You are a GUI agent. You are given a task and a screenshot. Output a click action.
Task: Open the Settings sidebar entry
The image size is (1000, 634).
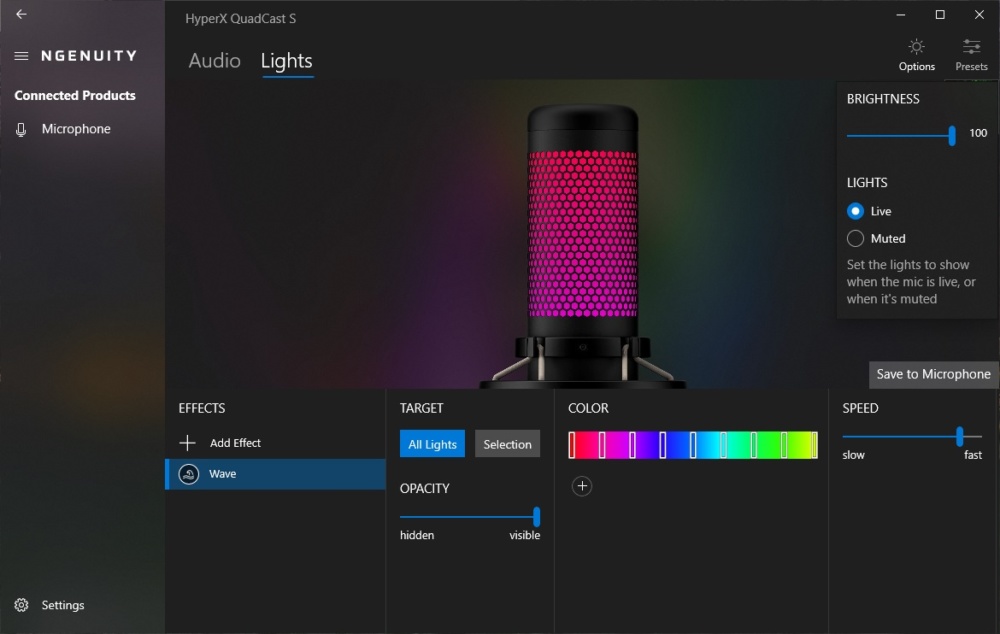(x=62, y=605)
